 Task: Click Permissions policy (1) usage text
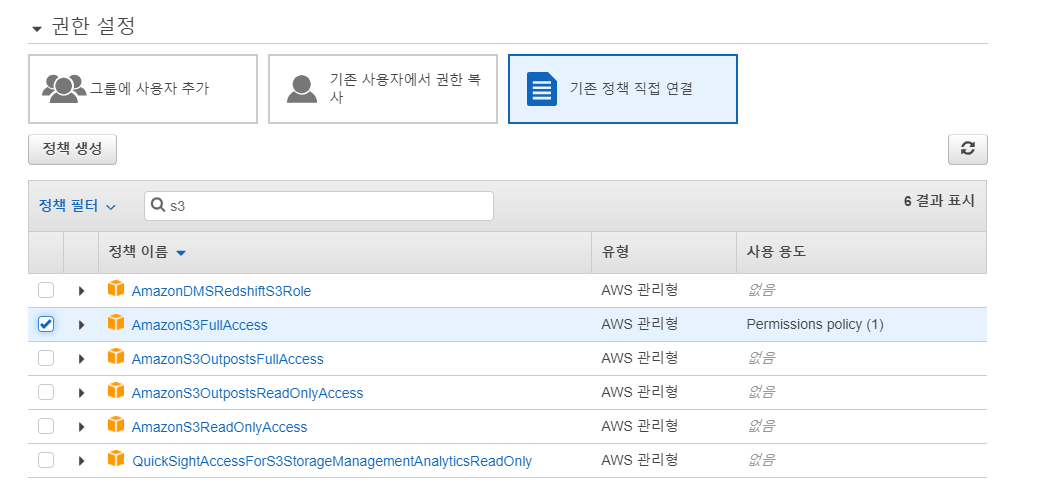tap(815, 324)
